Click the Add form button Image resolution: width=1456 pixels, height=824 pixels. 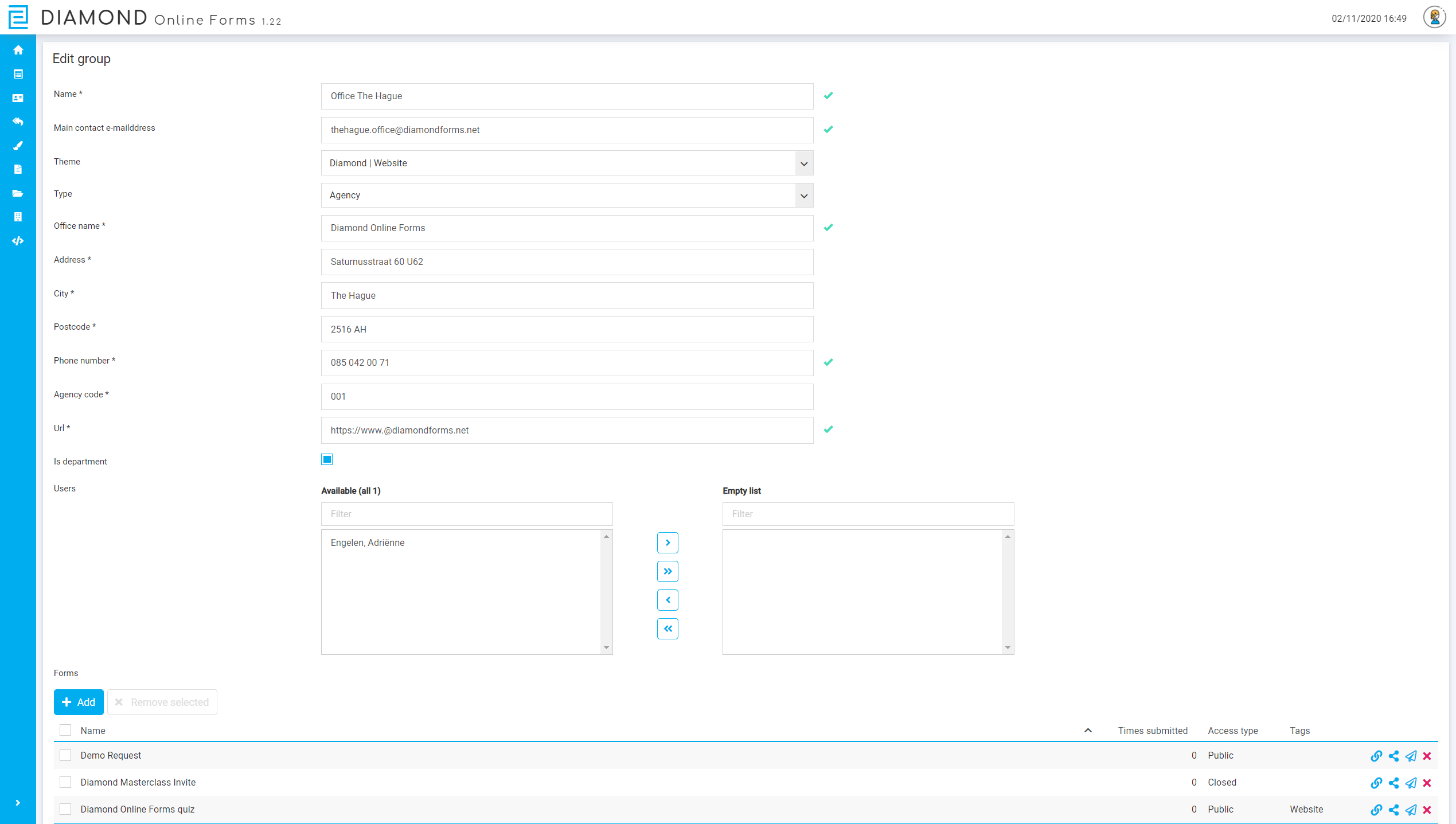(79, 702)
